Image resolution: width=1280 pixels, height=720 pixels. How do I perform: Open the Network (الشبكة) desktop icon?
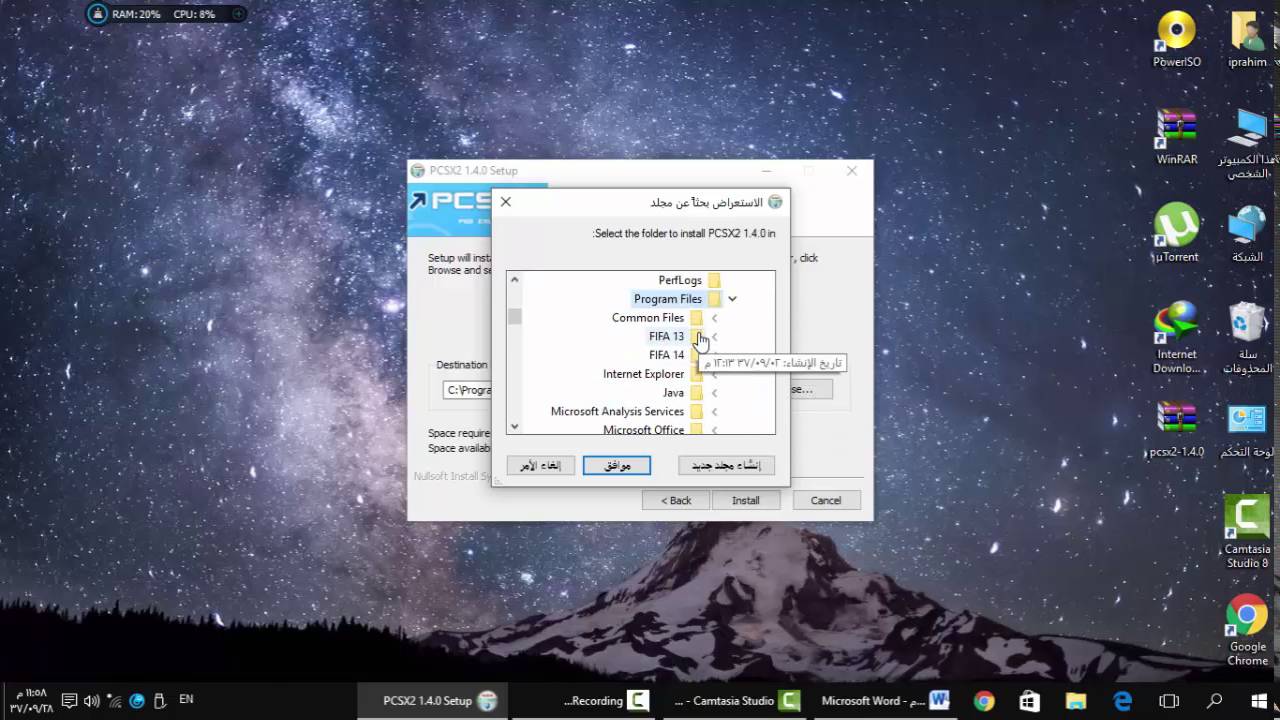(x=1247, y=234)
